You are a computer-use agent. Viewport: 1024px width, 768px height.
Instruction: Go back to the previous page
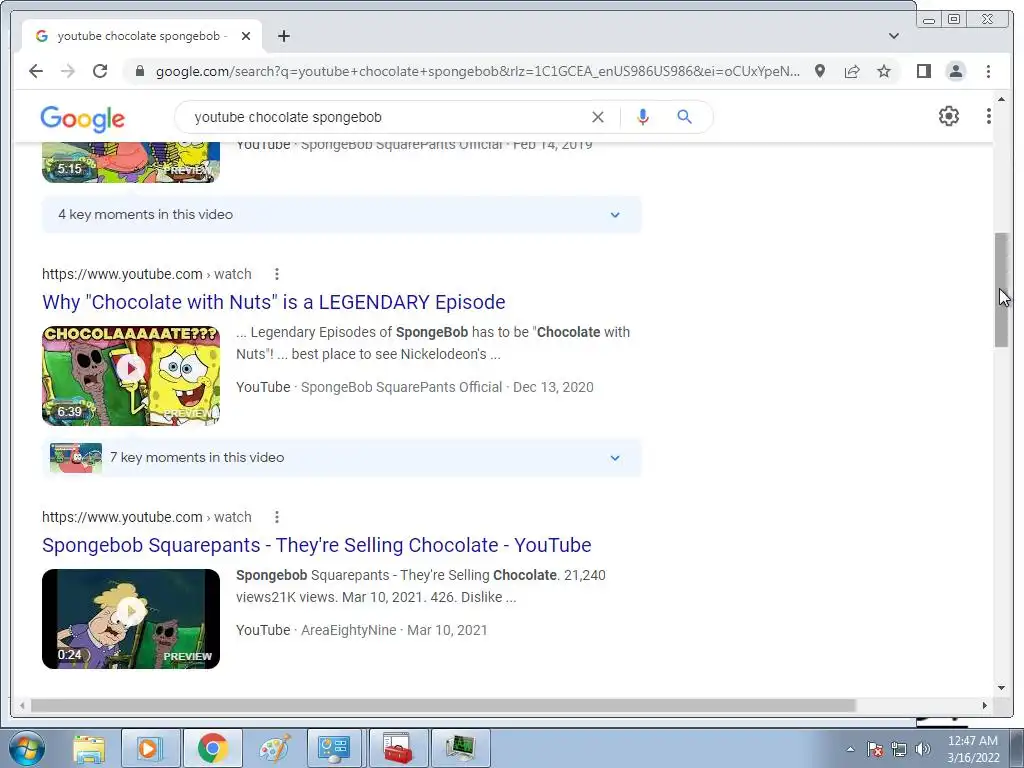coord(36,71)
